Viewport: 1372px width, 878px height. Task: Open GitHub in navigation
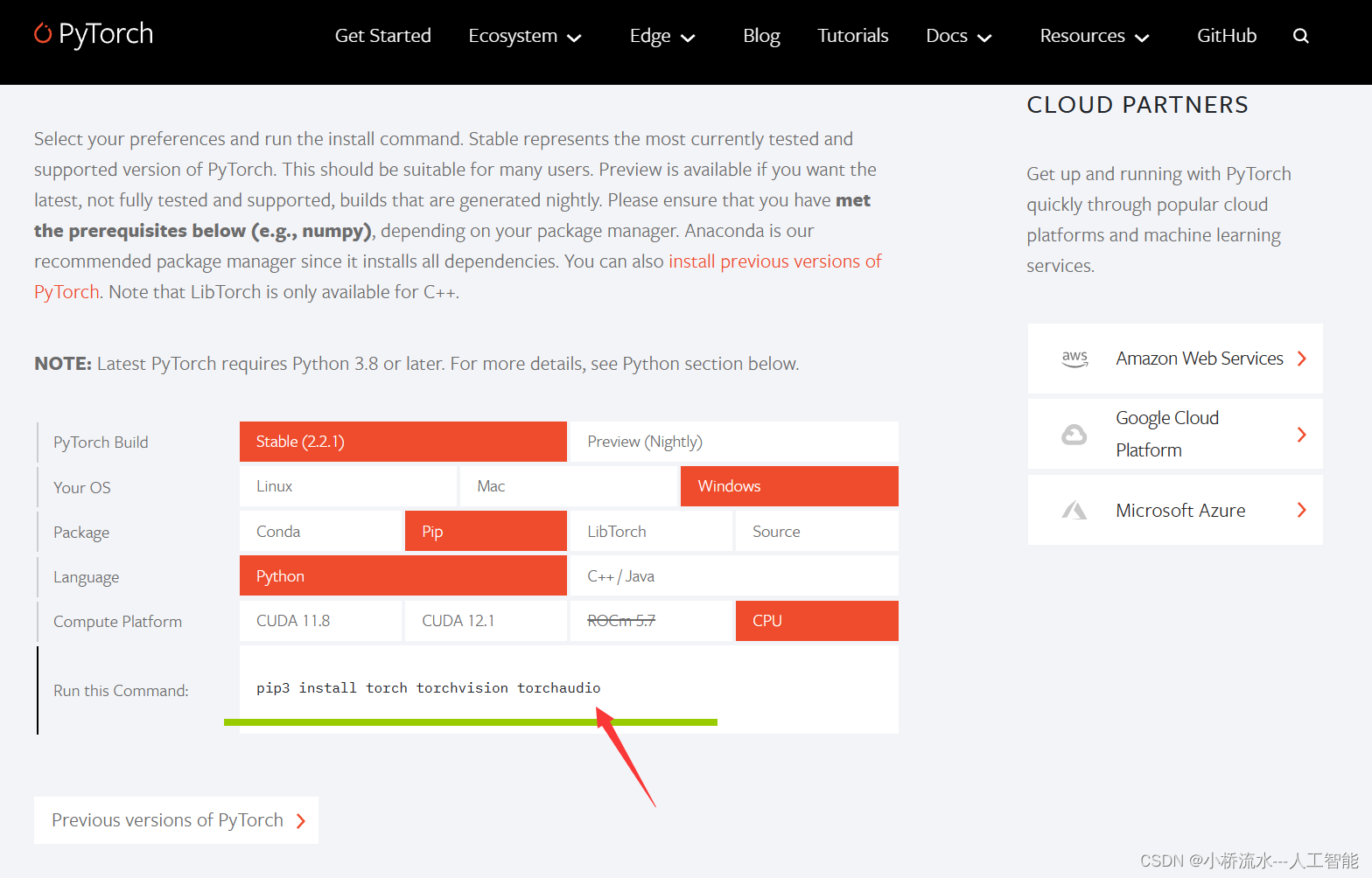pyautogui.click(x=1227, y=36)
